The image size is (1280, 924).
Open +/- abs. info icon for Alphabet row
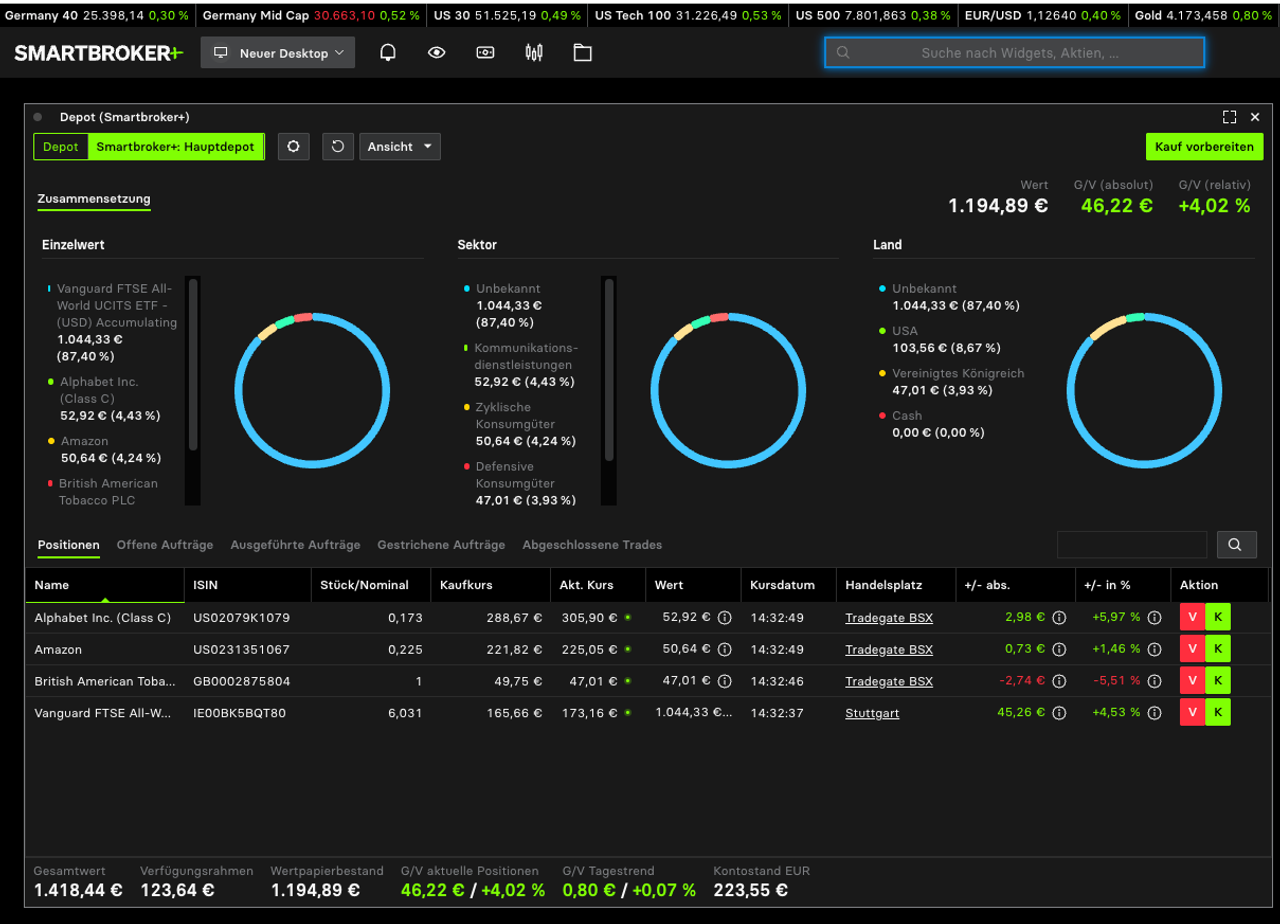[x=1059, y=618]
